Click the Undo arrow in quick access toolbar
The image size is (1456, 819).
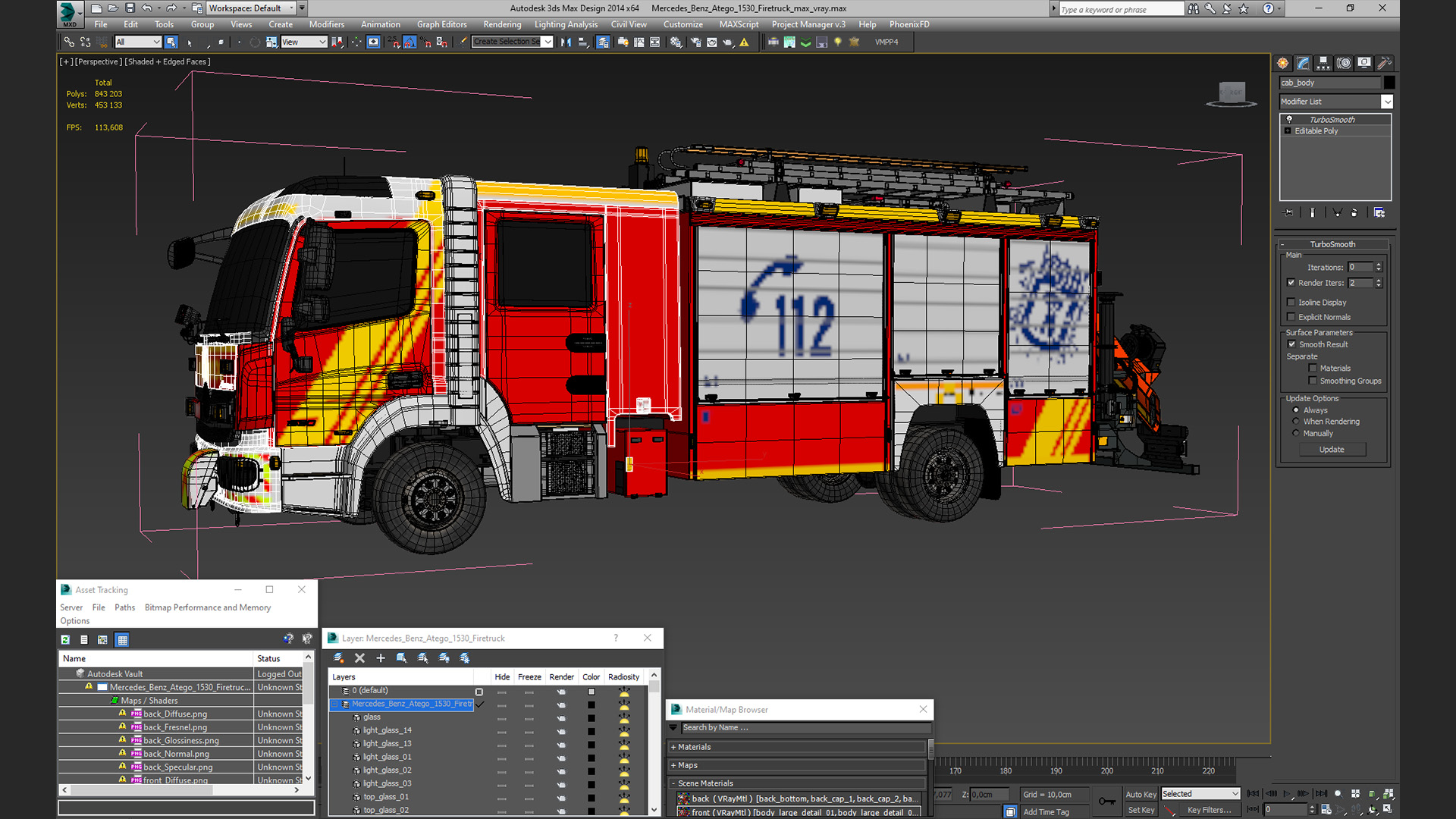click(146, 8)
